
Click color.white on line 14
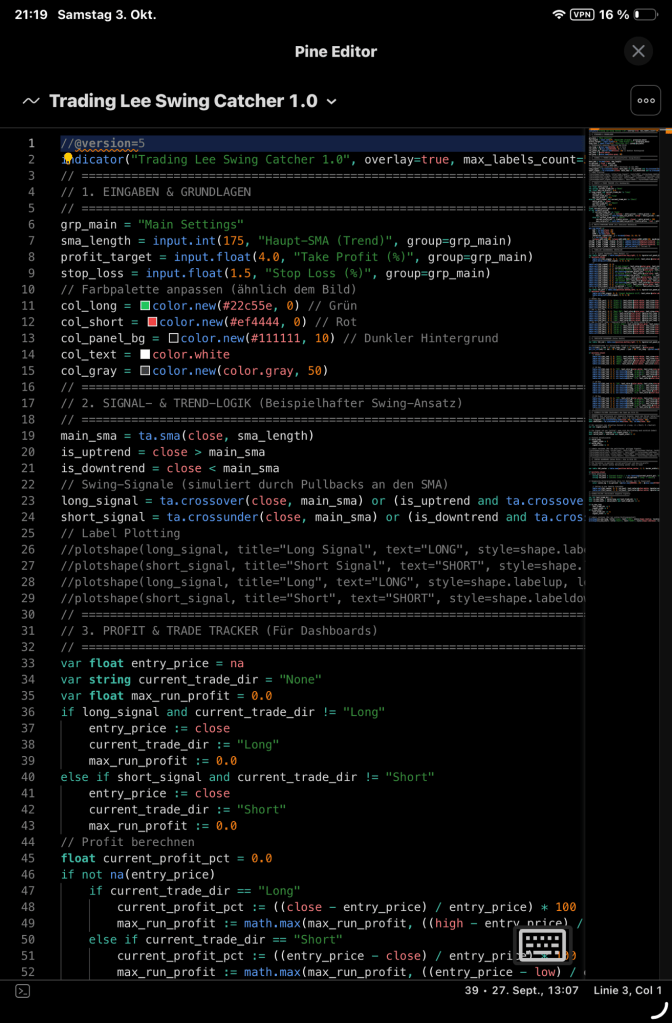click(191, 354)
